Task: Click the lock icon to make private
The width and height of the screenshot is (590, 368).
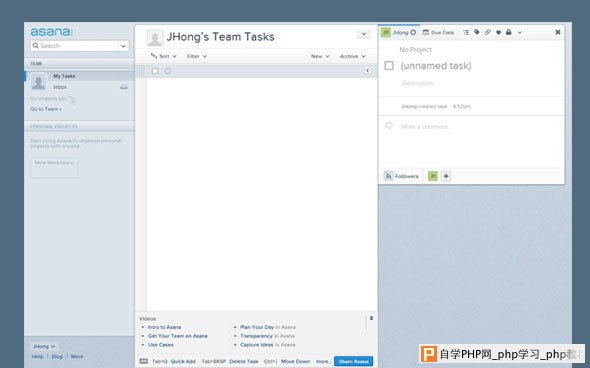Action: [509, 32]
